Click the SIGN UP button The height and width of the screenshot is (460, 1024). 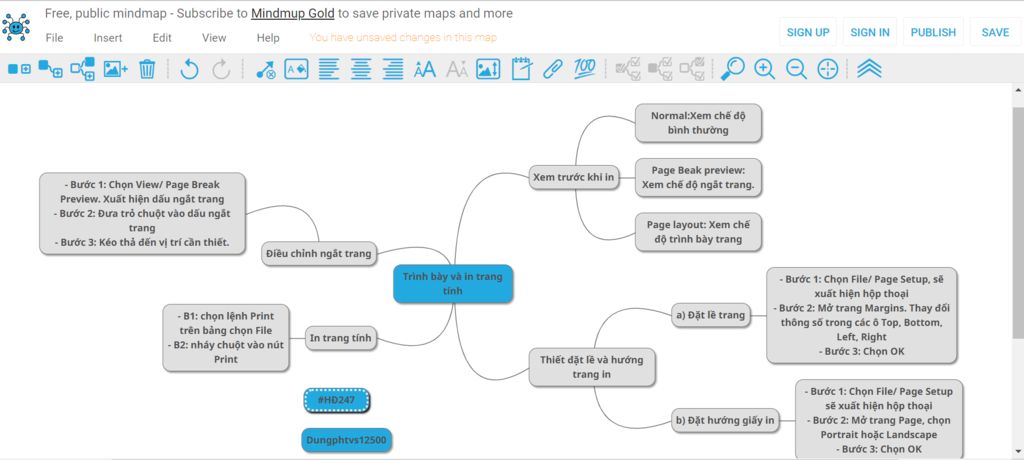click(x=808, y=32)
